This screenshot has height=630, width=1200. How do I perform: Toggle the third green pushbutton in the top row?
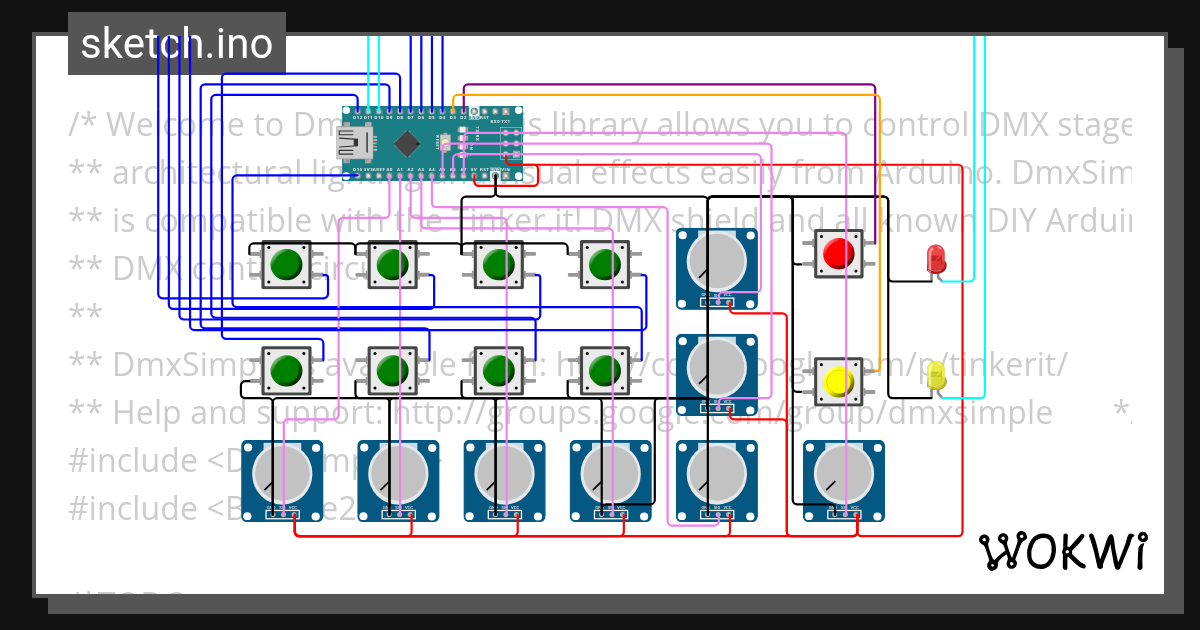(x=498, y=266)
